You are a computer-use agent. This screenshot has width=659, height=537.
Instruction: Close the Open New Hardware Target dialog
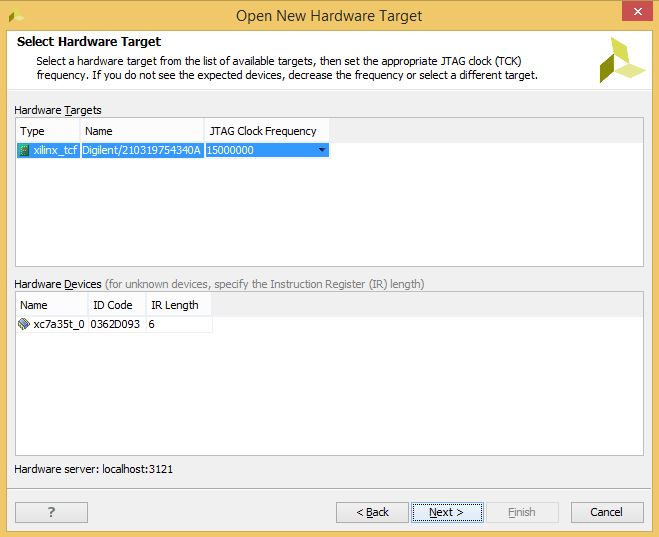(637, 11)
